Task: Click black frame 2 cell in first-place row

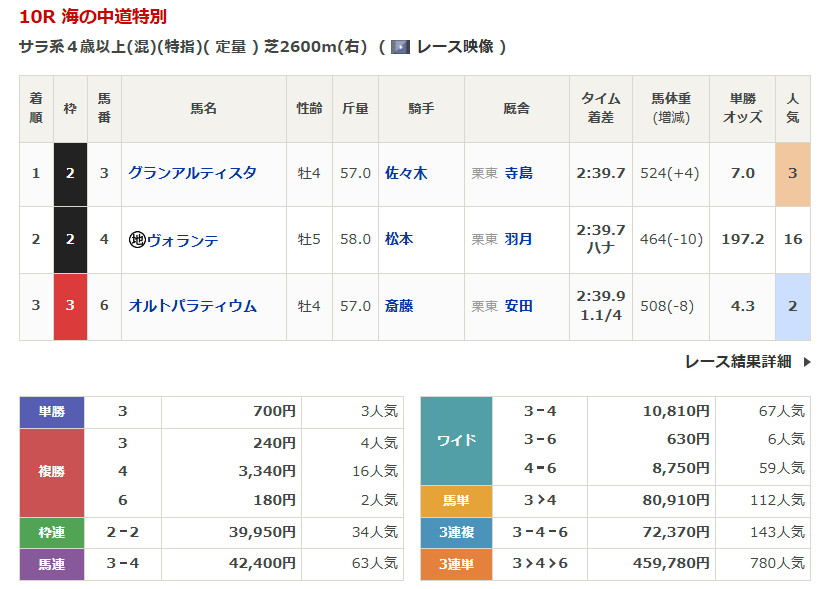Action: click(x=70, y=173)
